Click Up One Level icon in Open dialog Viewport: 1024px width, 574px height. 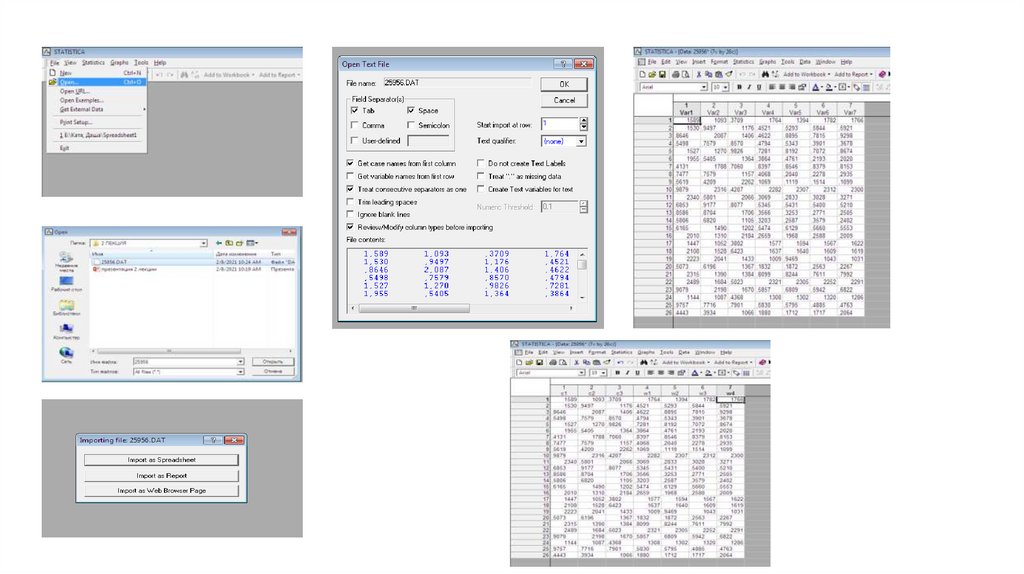[229, 243]
